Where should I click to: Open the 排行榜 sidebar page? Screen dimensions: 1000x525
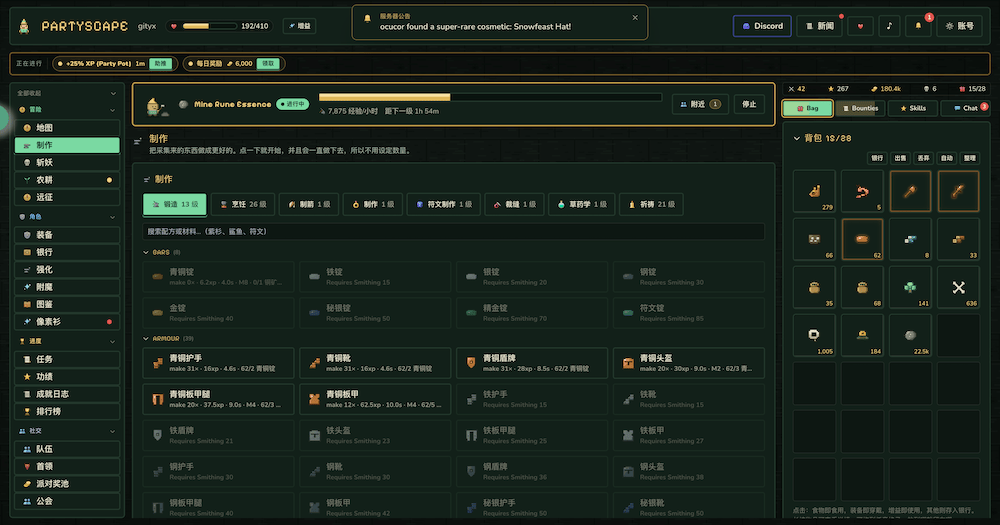click(67, 411)
